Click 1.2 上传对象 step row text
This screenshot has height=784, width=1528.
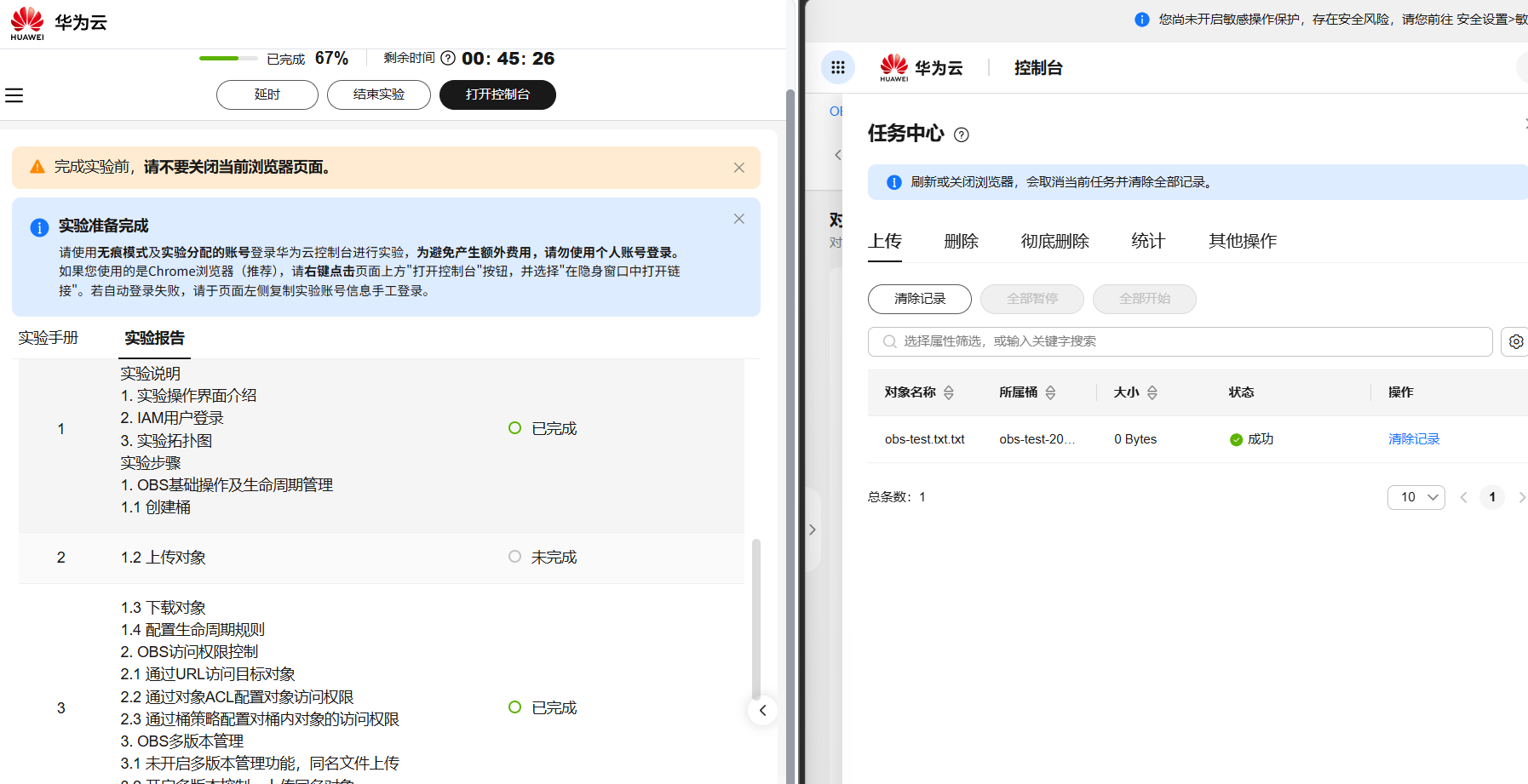click(164, 558)
